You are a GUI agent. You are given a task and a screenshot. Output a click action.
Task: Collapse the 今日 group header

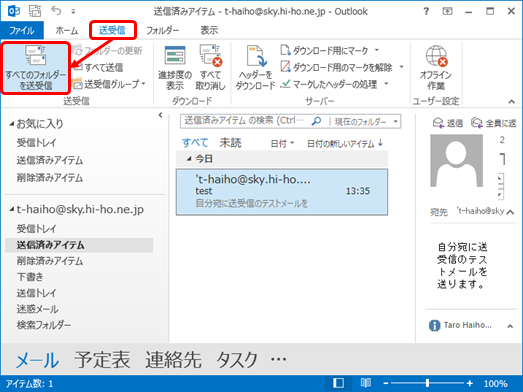coord(189,159)
